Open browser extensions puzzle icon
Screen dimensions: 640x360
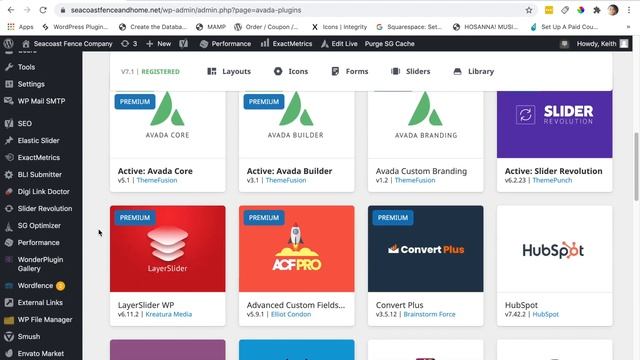click(x=597, y=10)
